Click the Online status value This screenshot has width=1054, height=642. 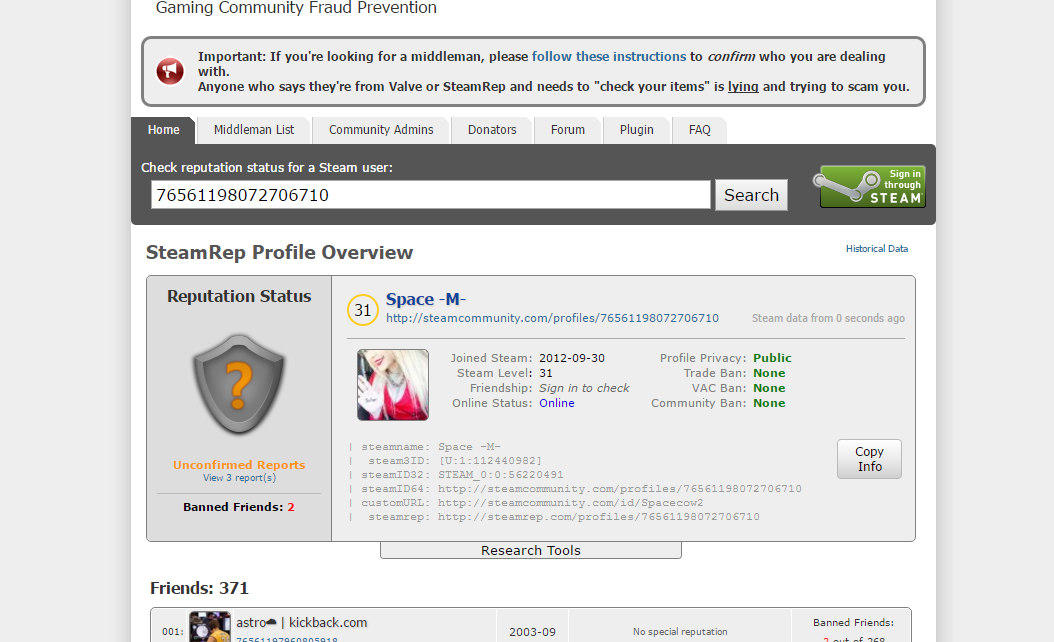pyautogui.click(x=557, y=403)
